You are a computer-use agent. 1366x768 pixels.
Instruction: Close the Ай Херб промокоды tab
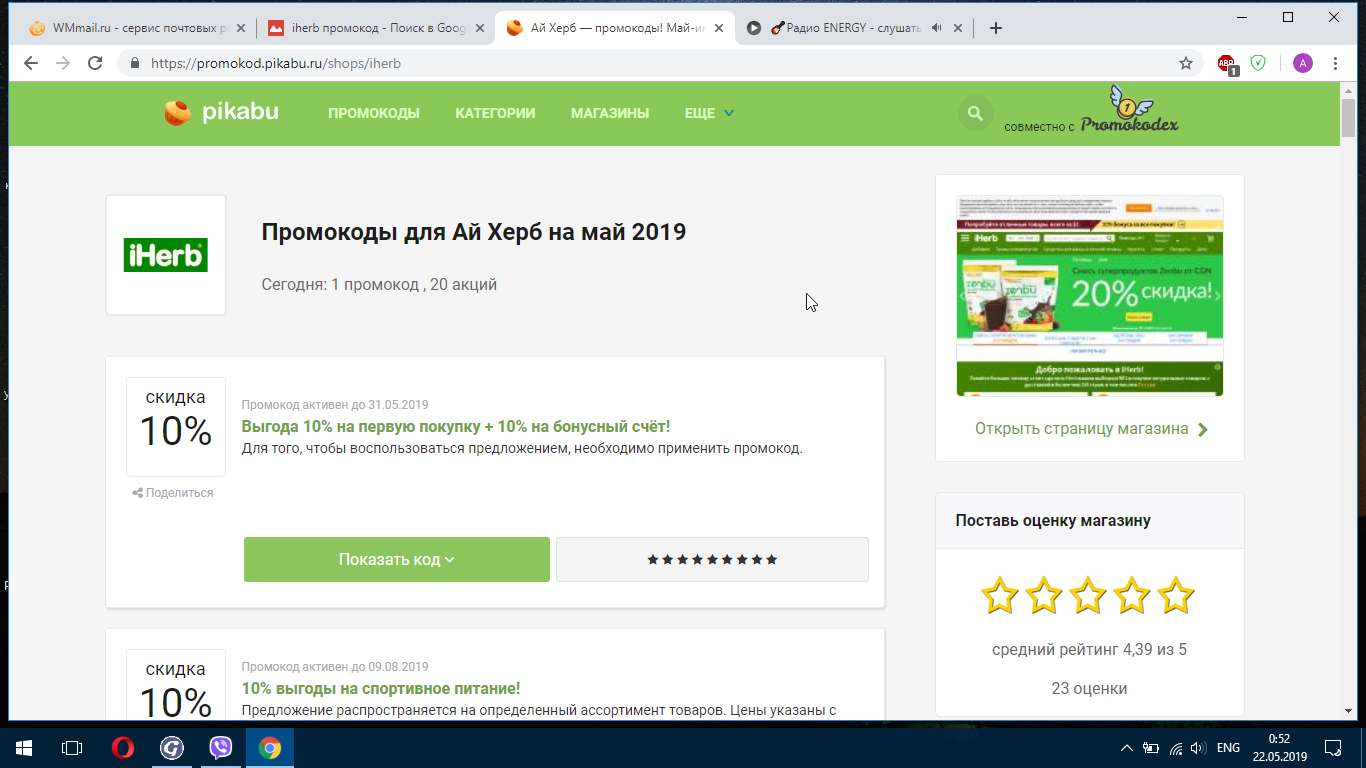pyautogui.click(x=718, y=28)
